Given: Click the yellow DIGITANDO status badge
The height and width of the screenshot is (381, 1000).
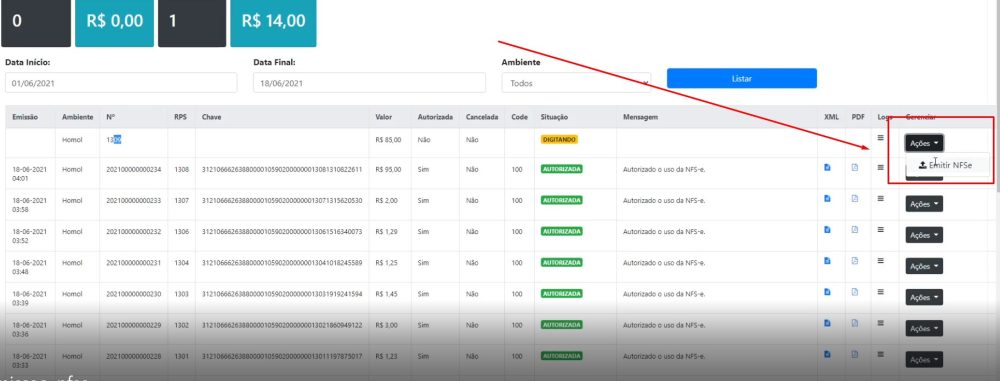Looking at the screenshot, I should click(x=559, y=139).
